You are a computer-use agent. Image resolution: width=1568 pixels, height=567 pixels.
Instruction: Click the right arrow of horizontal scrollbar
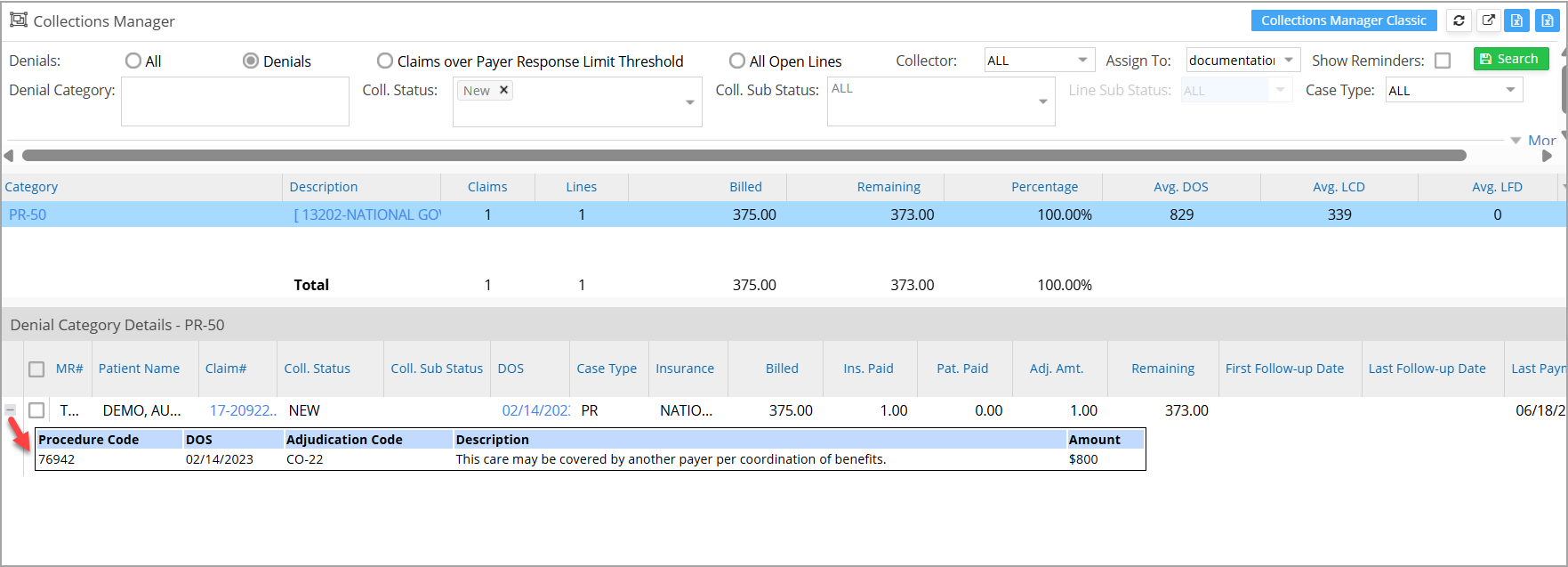tap(1548, 156)
